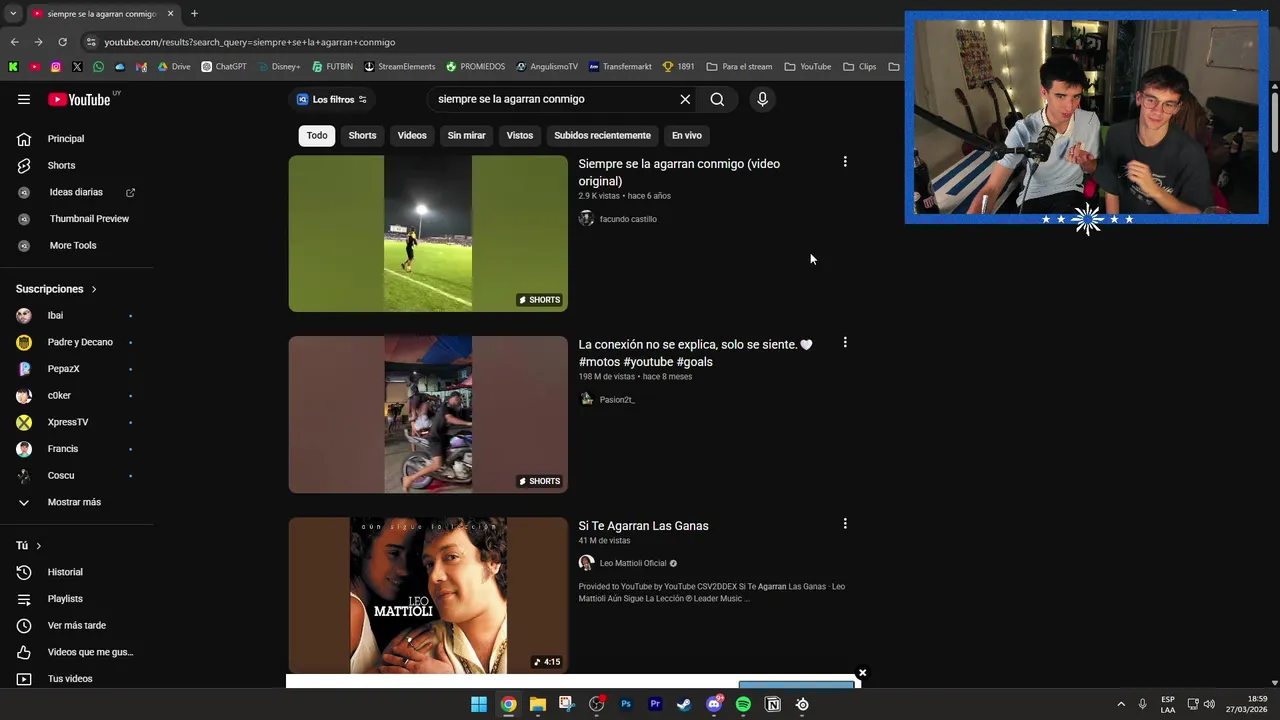
Task: Go back with the browser back arrow
Action: point(14,42)
